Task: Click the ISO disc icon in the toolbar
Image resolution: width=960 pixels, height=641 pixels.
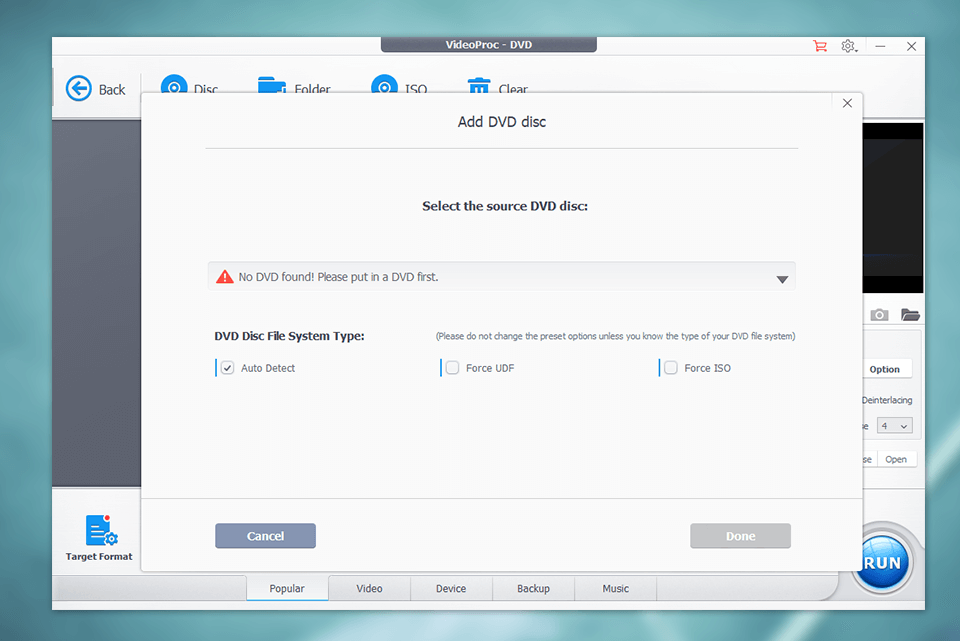Action: coord(384,87)
